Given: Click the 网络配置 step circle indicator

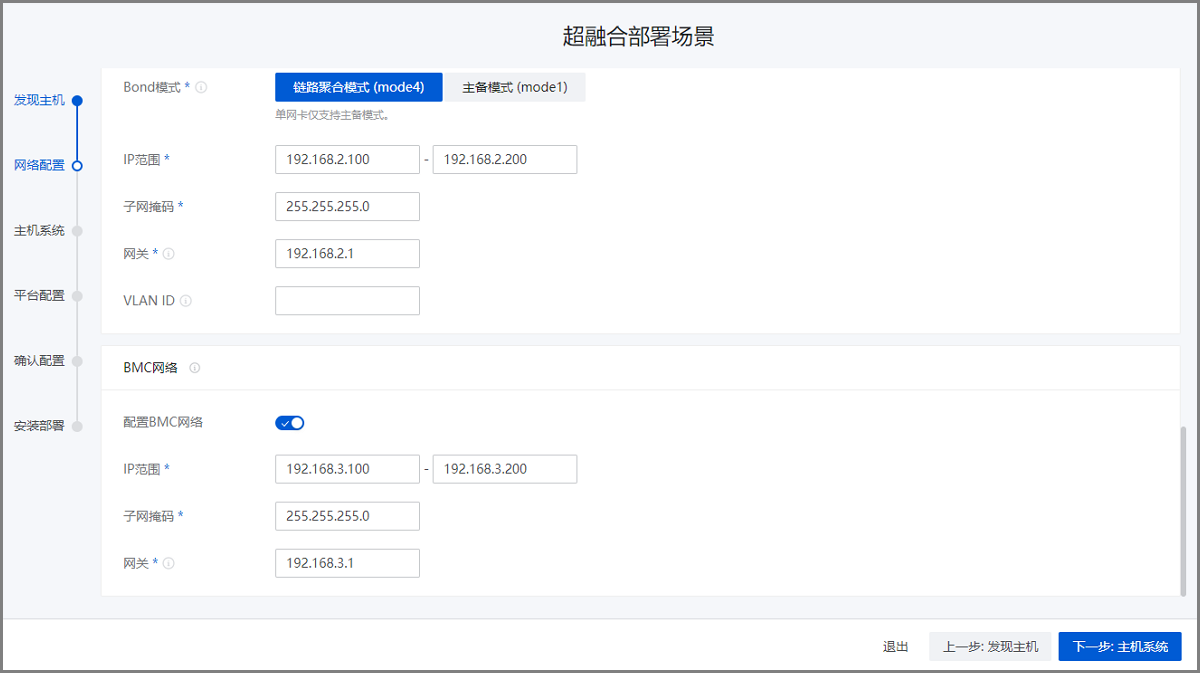Looking at the screenshot, I should click(77, 166).
